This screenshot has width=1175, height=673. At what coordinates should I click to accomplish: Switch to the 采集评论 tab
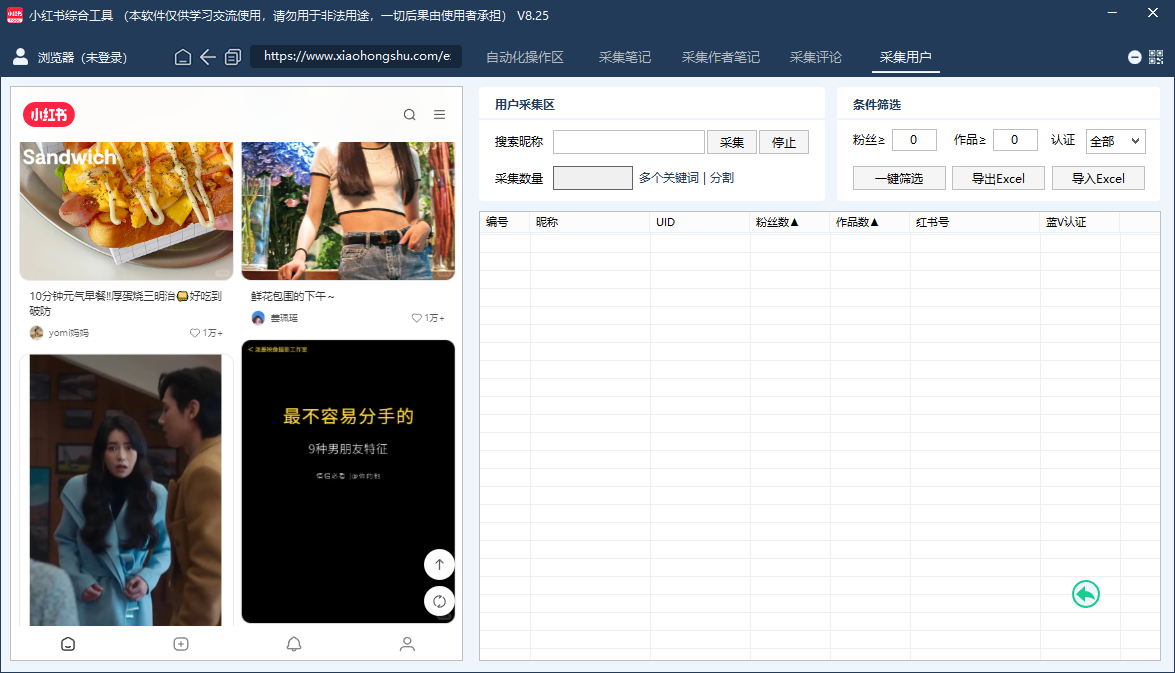point(815,57)
